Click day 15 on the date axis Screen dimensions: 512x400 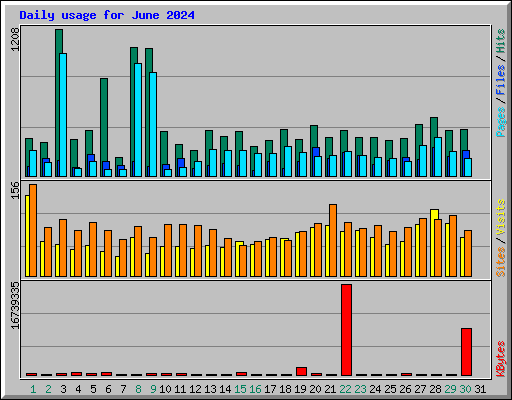[x=240, y=389]
